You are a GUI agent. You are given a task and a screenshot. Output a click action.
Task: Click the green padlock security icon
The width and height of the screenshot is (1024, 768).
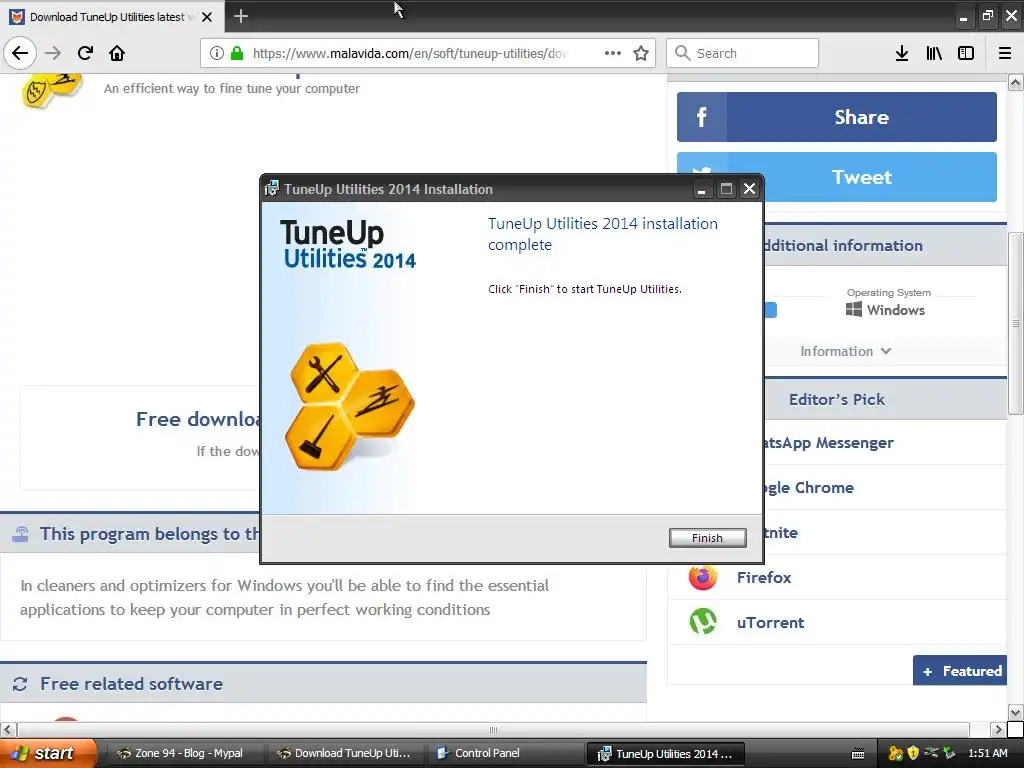click(x=237, y=53)
